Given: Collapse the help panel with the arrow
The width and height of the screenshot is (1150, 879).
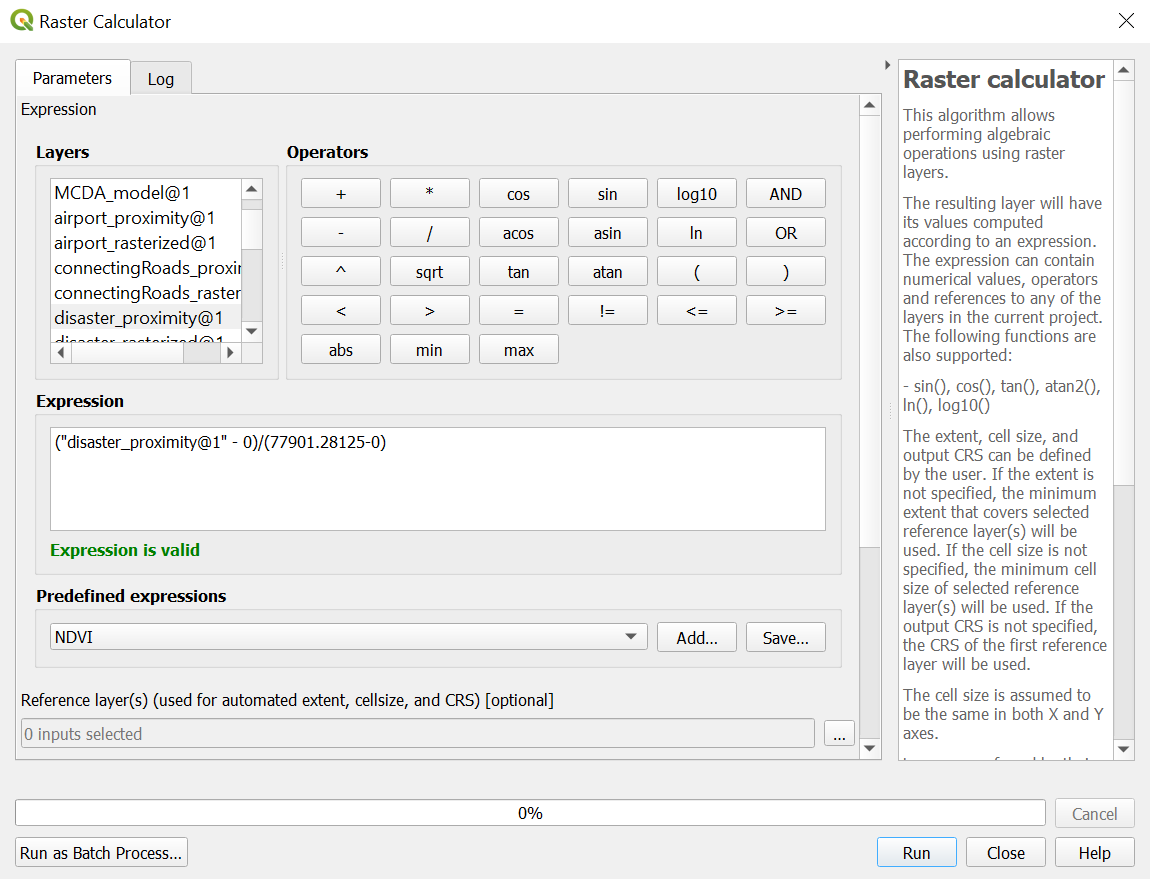Looking at the screenshot, I should click(x=888, y=66).
